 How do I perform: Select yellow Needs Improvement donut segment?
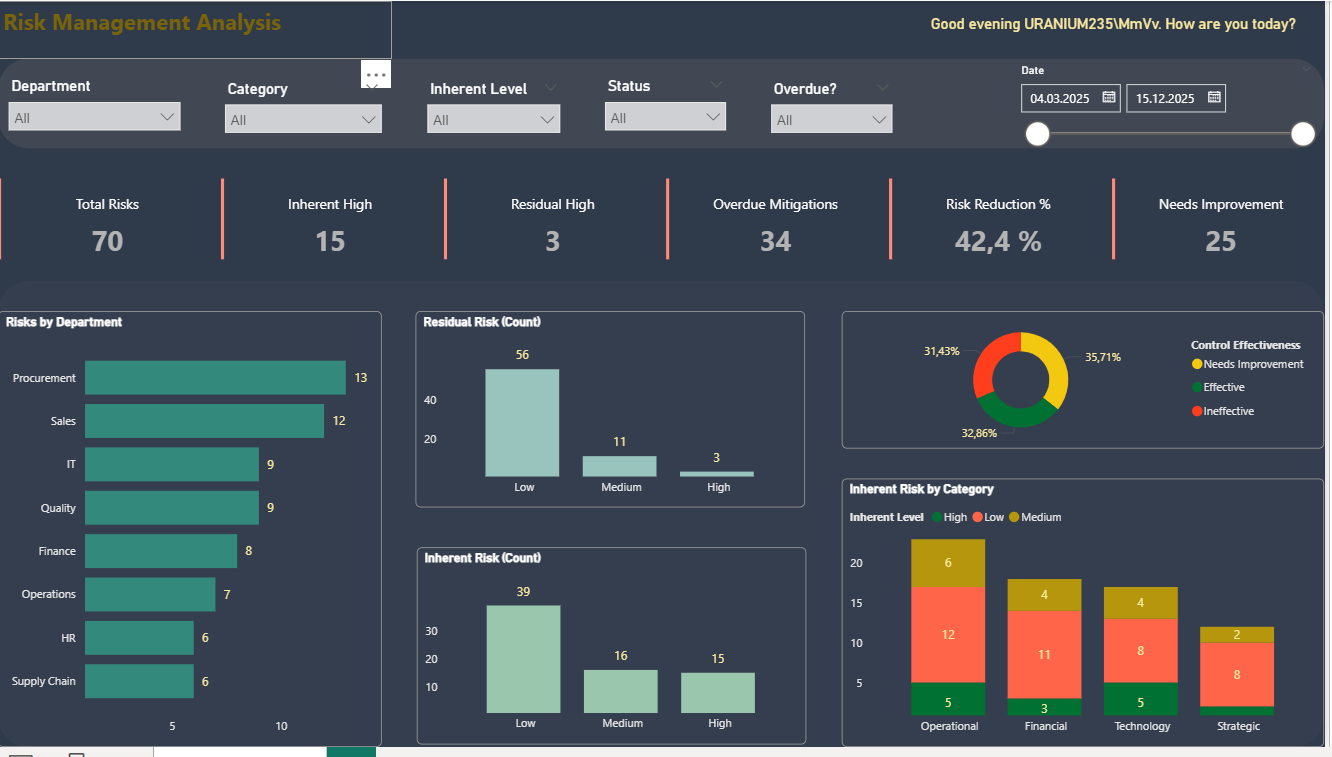click(1055, 367)
